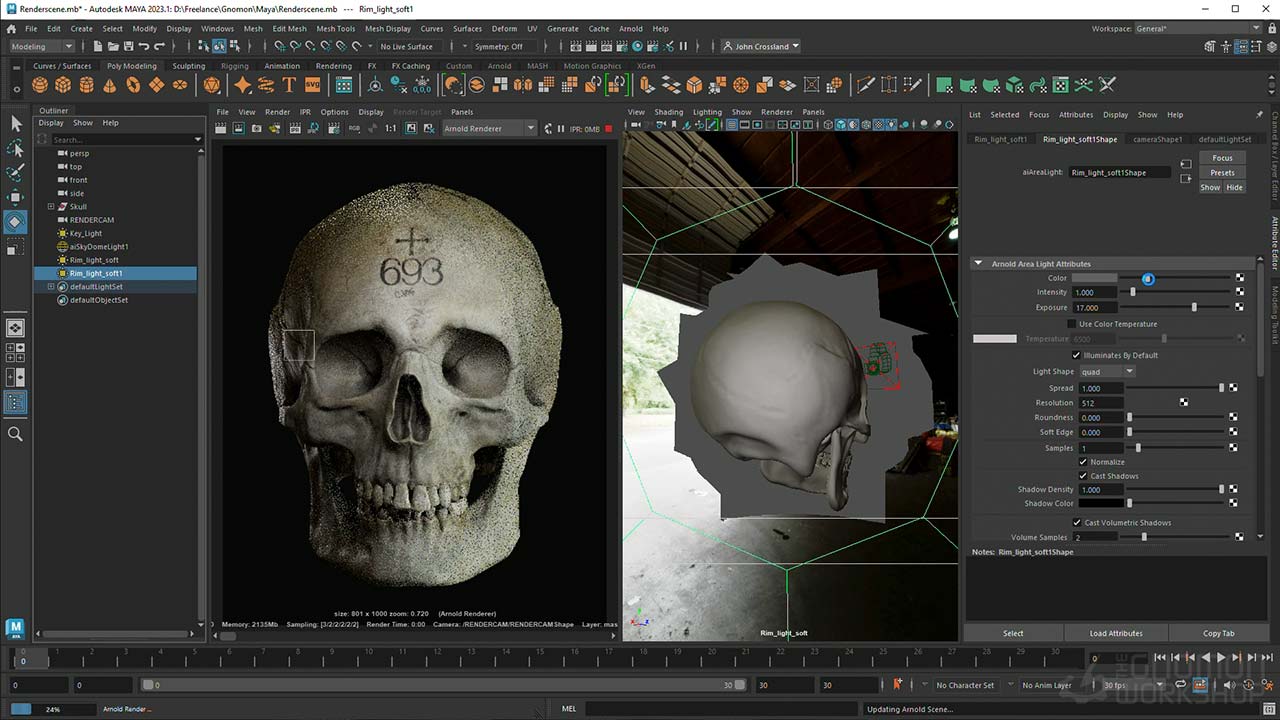Image resolution: width=1280 pixels, height=720 pixels.
Task: Click the light Color swatch
Action: tap(1094, 278)
